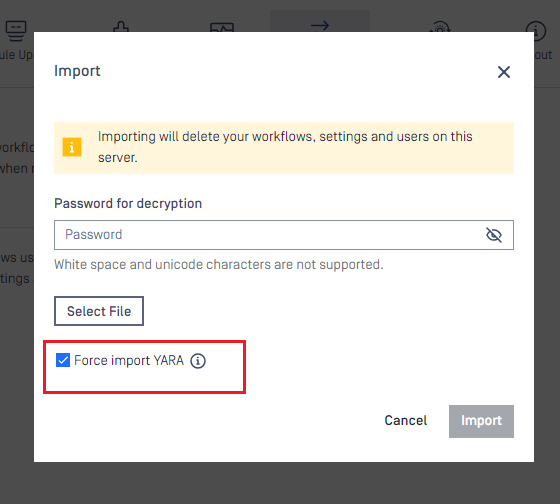This screenshot has height=504, width=560.
Task: Click the importing will delete workflows warning
Action: tap(285, 147)
